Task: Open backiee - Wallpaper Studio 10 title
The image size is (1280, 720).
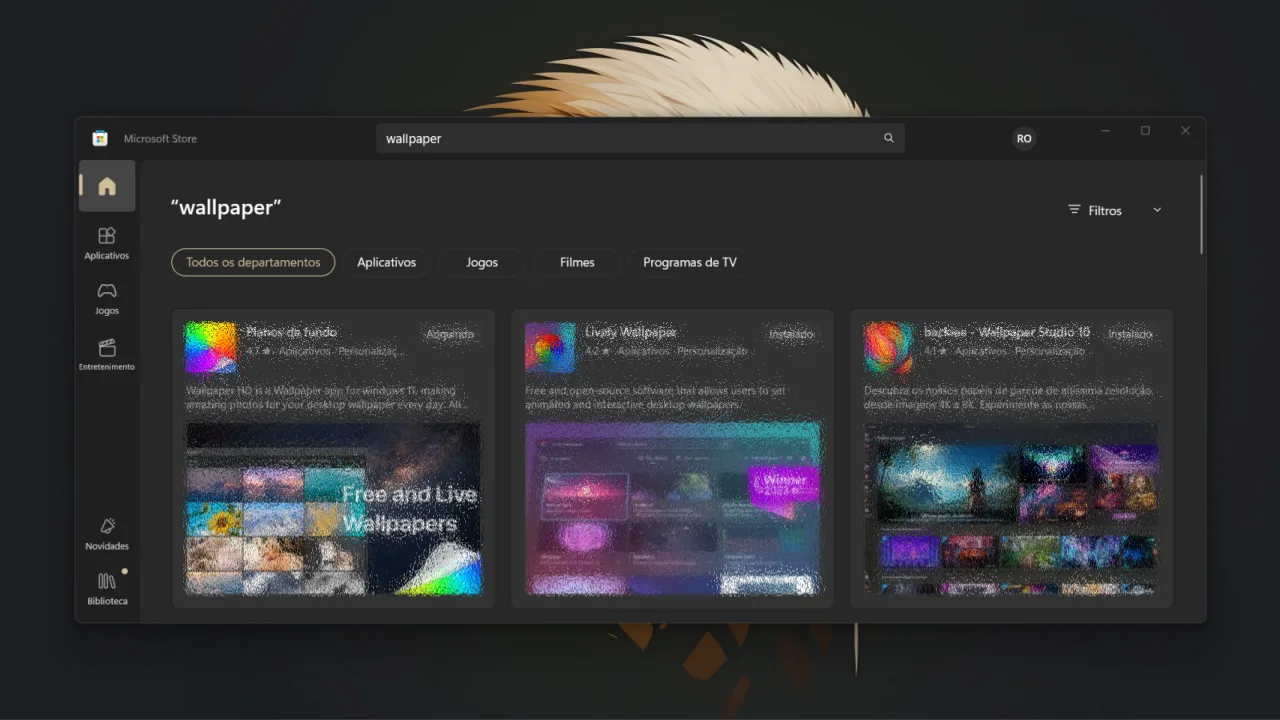Action: click(x=1007, y=332)
